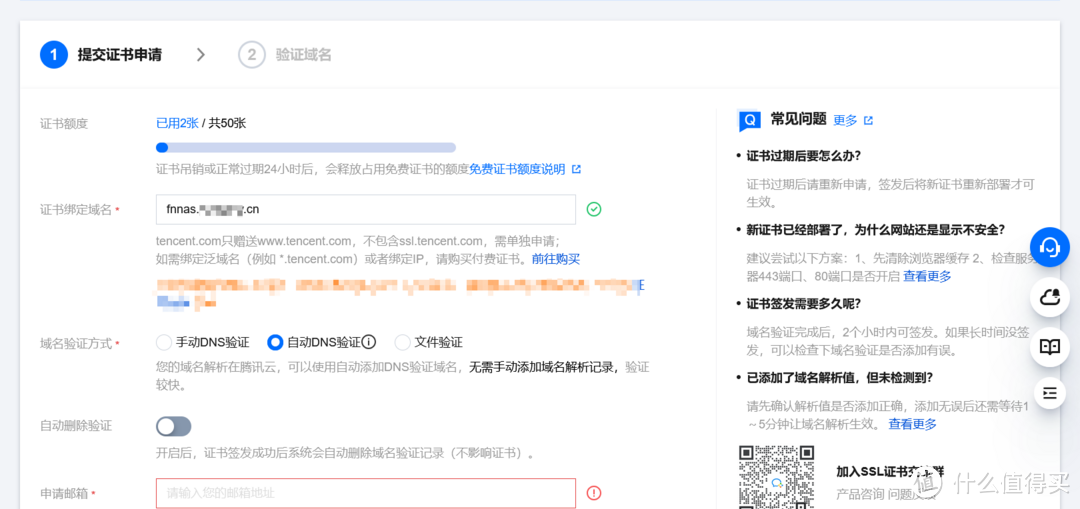
Task: Click the collapse sidebar list icon
Action: click(x=1049, y=393)
